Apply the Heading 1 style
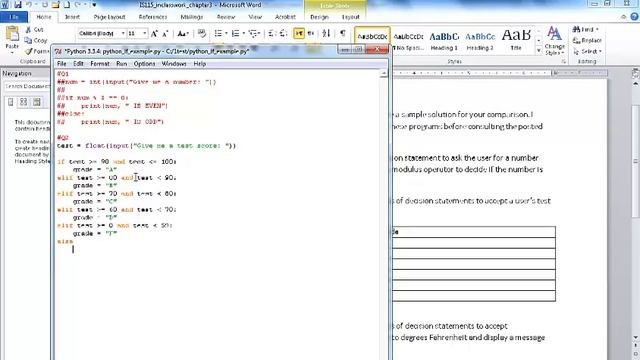The width and height of the screenshot is (640, 360). click(444, 40)
